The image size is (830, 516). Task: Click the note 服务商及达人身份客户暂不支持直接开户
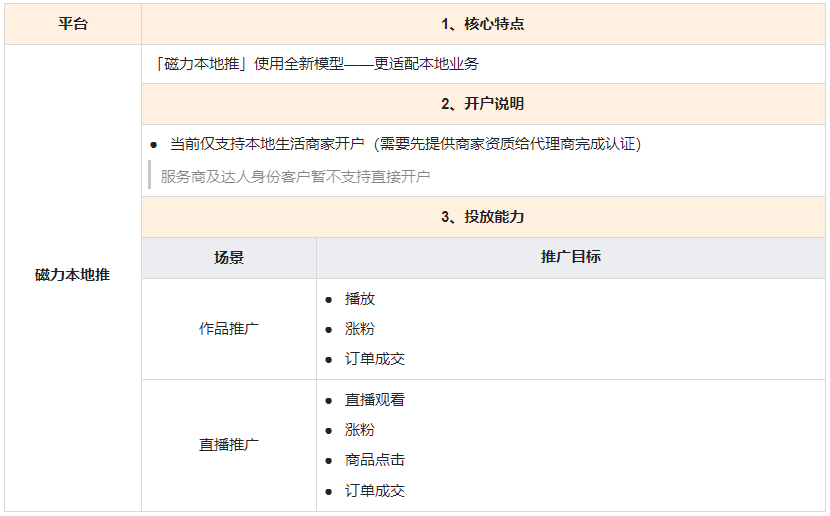point(295,176)
